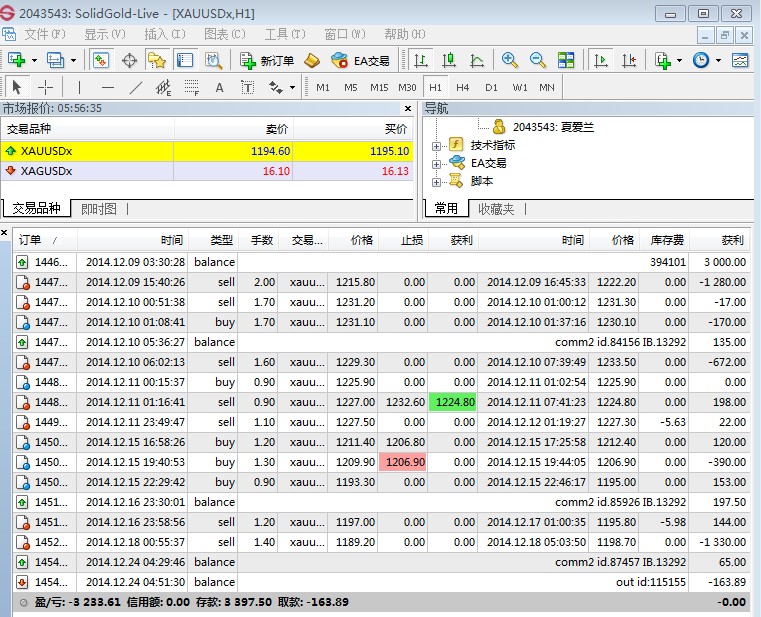Toggle the Terminal window icon
Screen dimensions: 761x617
(185, 60)
